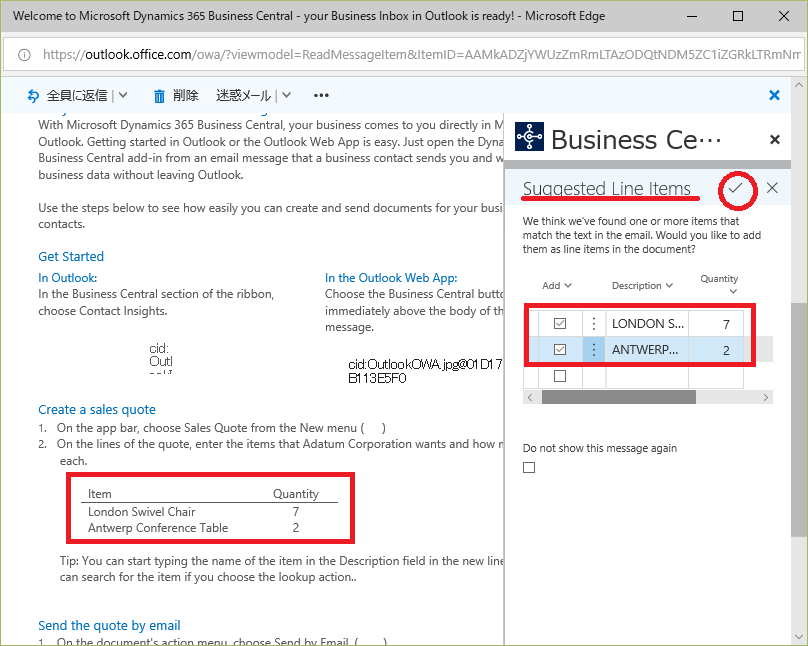Check the Add box on empty row
Viewport: 808px width, 646px height.
pos(560,376)
